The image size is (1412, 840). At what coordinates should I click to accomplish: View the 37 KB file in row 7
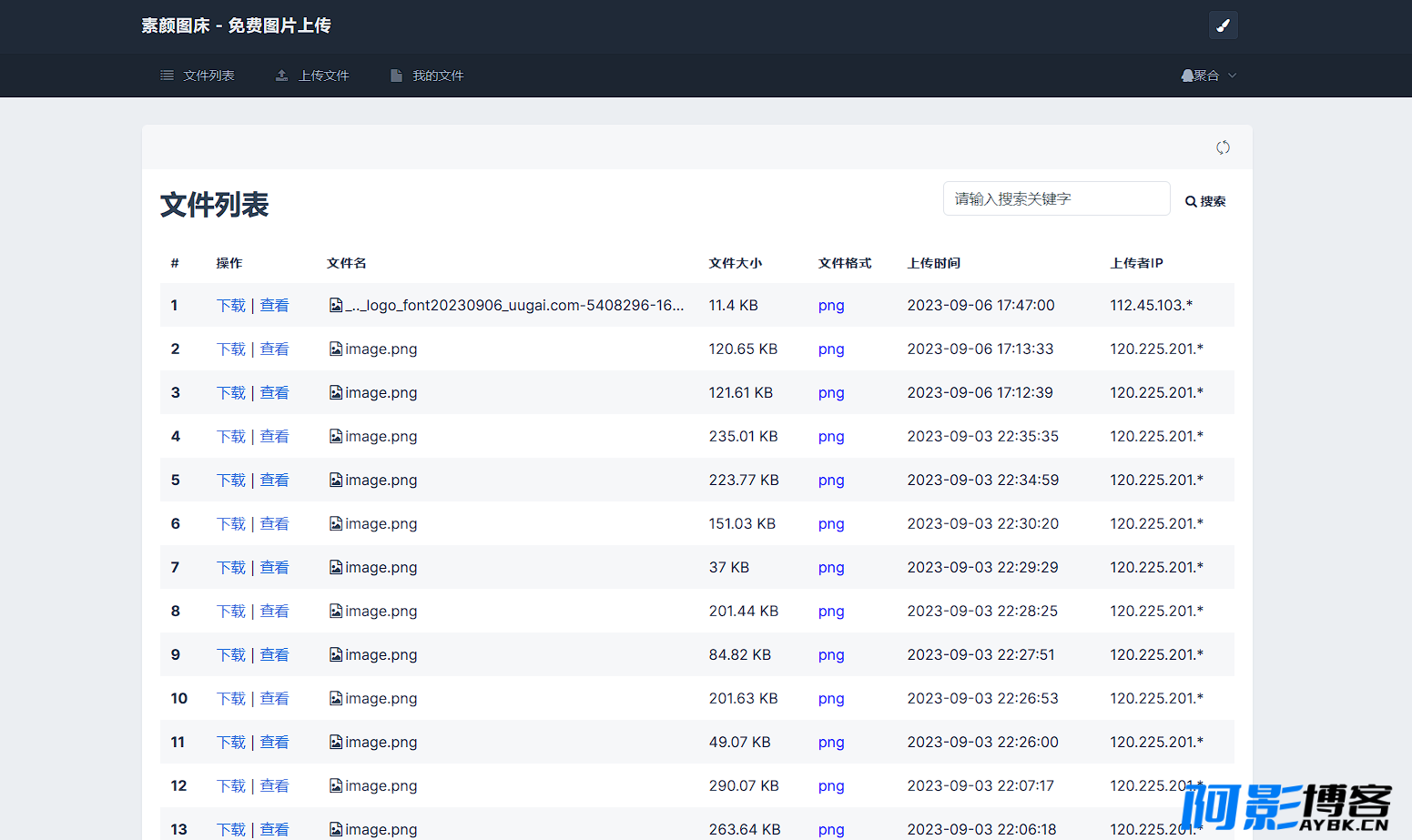tap(274, 567)
